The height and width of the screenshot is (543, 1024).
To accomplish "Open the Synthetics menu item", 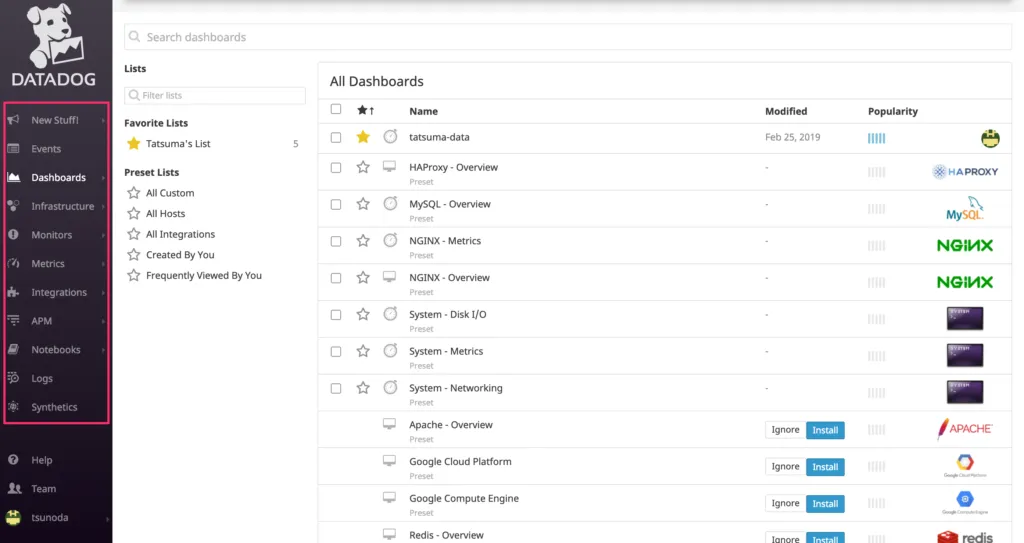I will (x=54, y=407).
